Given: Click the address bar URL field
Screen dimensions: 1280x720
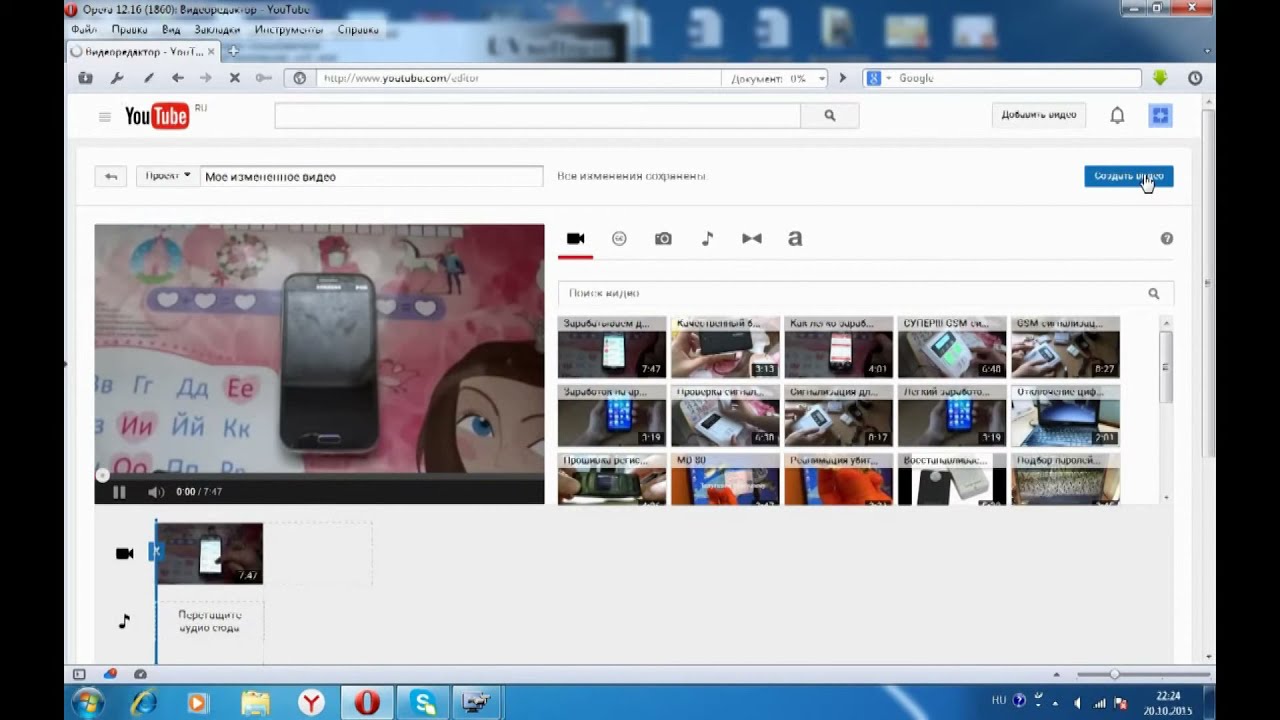Looking at the screenshot, I should (x=518, y=78).
